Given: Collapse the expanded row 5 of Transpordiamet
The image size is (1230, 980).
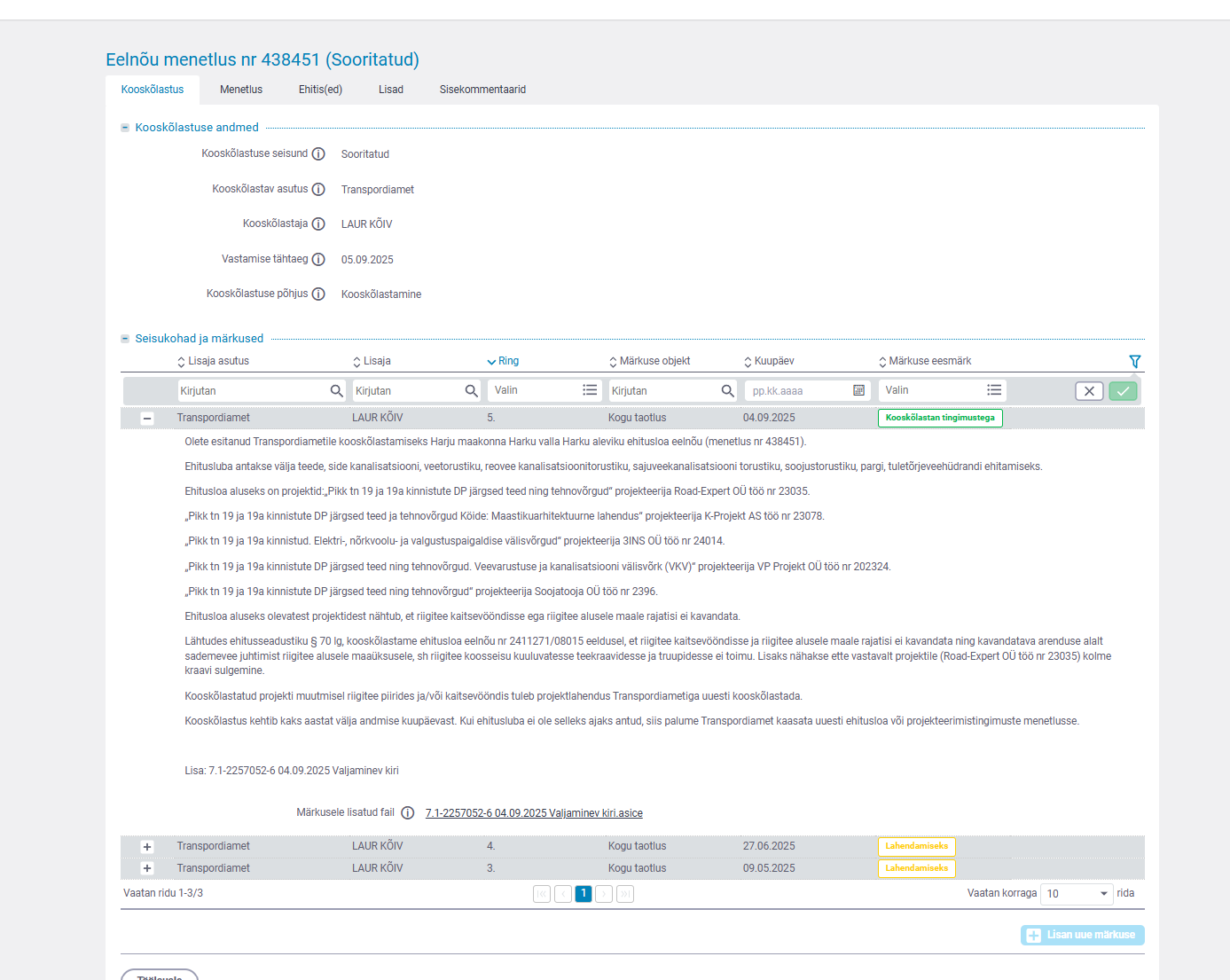Looking at the screenshot, I should [147, 419].
